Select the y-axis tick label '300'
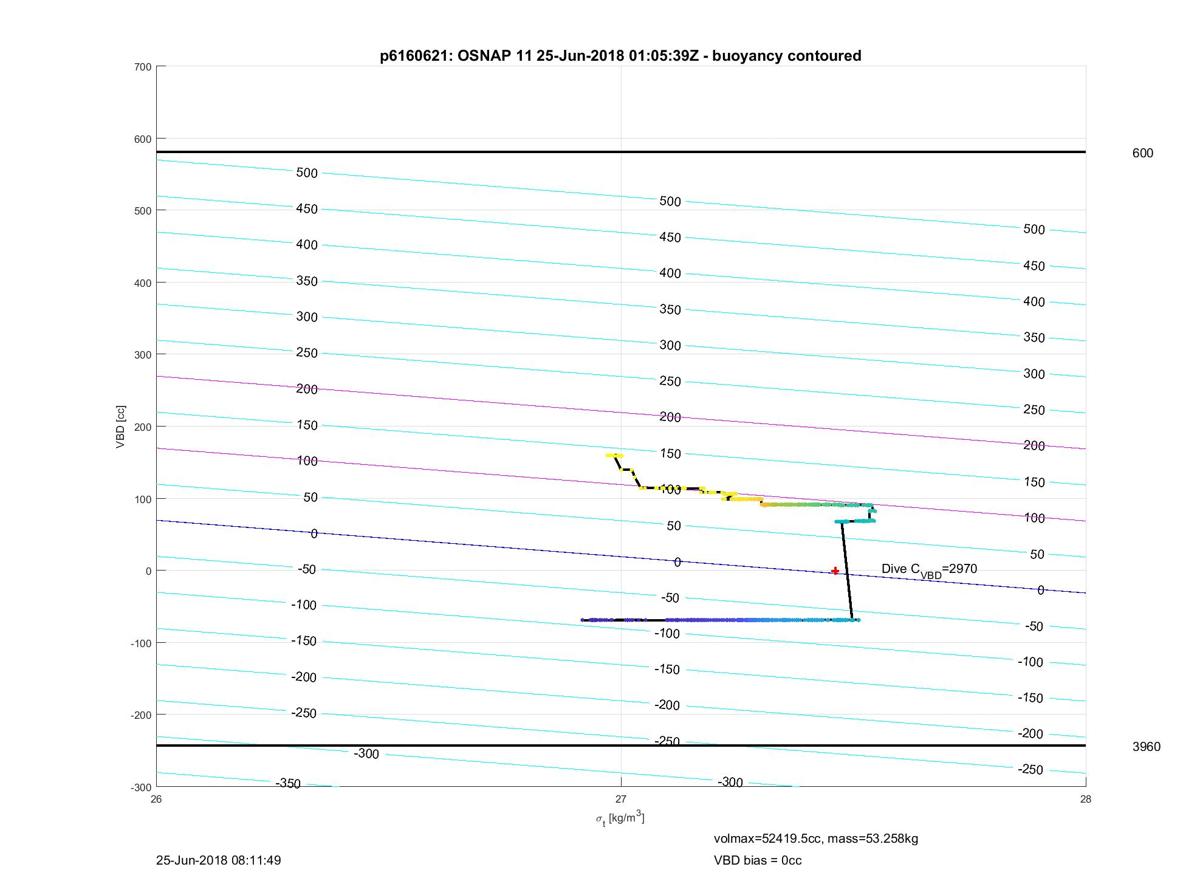The image size is (1200, 885). click(x=142, y=355)
